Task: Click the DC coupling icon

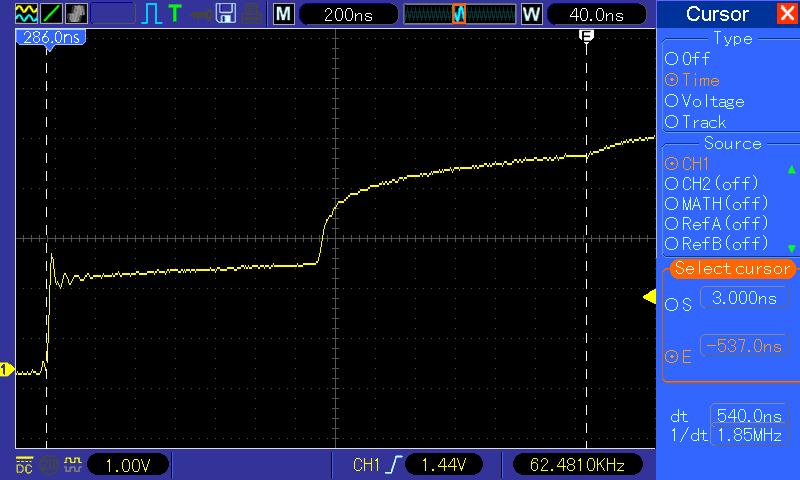Action: tap(22, 464)
